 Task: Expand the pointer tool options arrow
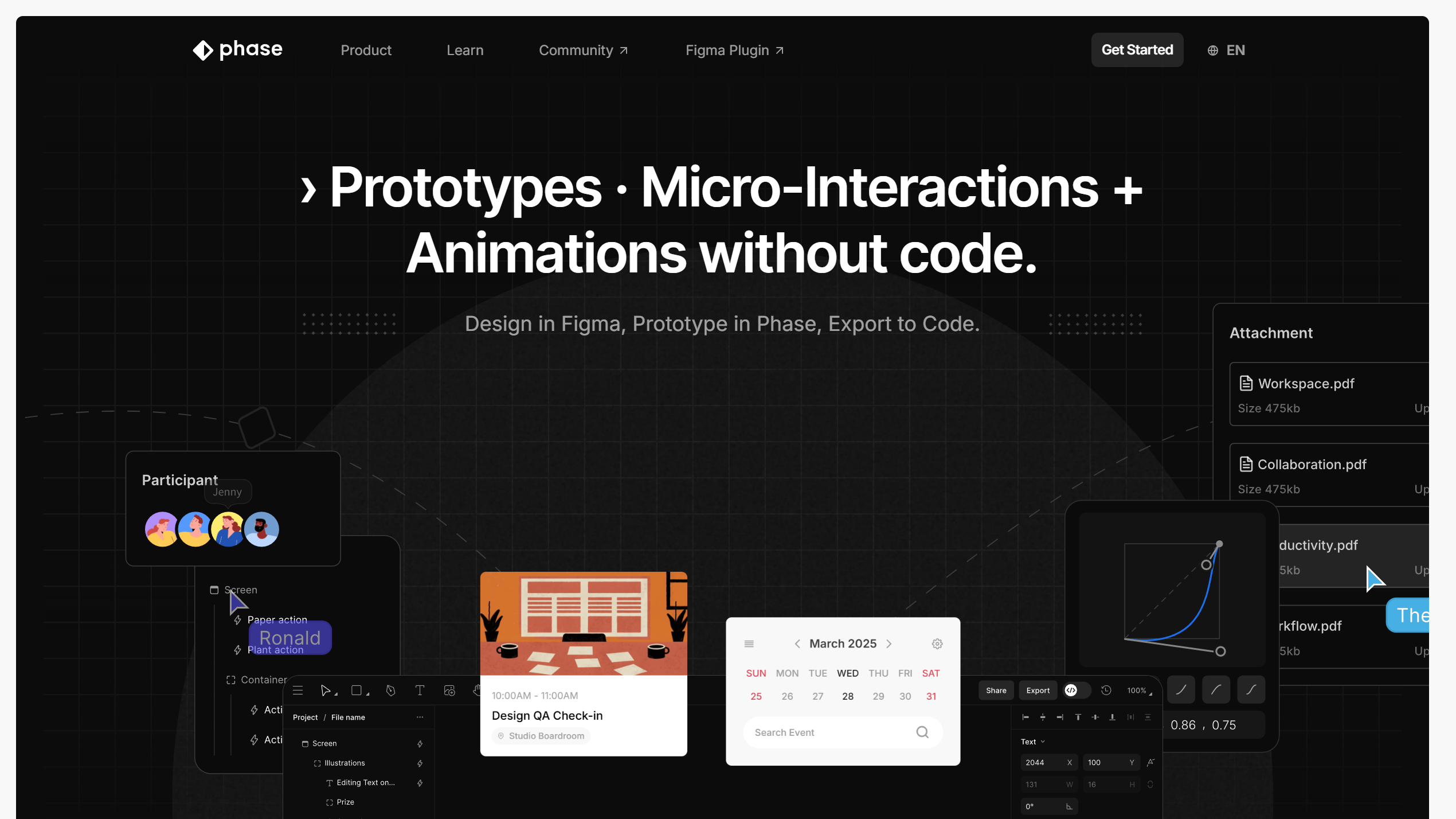[336, 694]
